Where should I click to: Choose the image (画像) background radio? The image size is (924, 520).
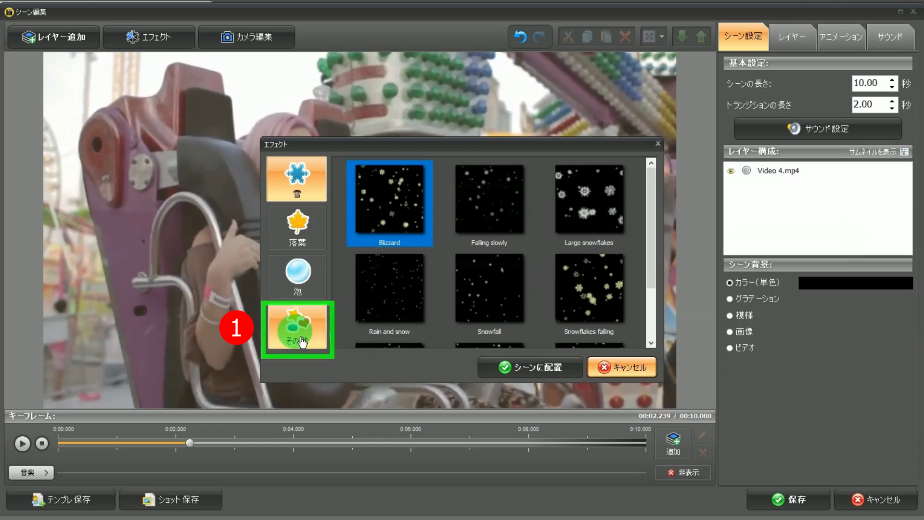730,331
